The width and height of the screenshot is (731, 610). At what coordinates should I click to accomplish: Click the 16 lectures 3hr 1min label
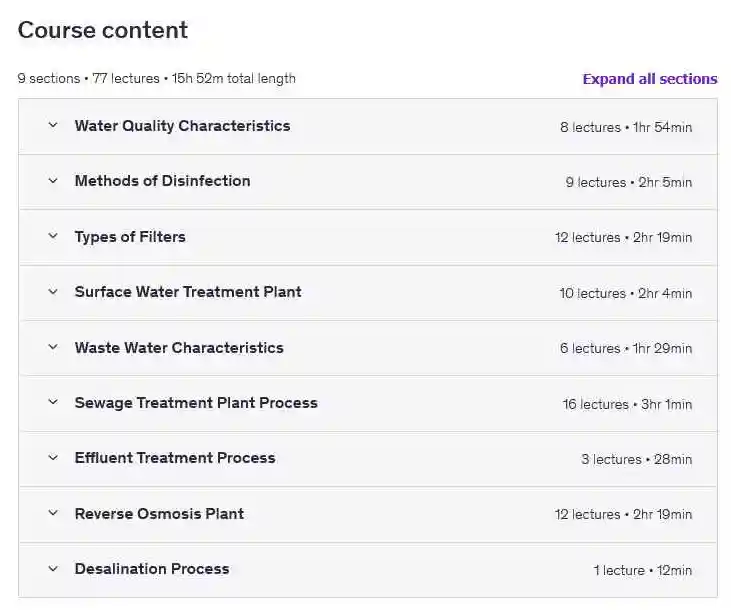pos(626,404)
